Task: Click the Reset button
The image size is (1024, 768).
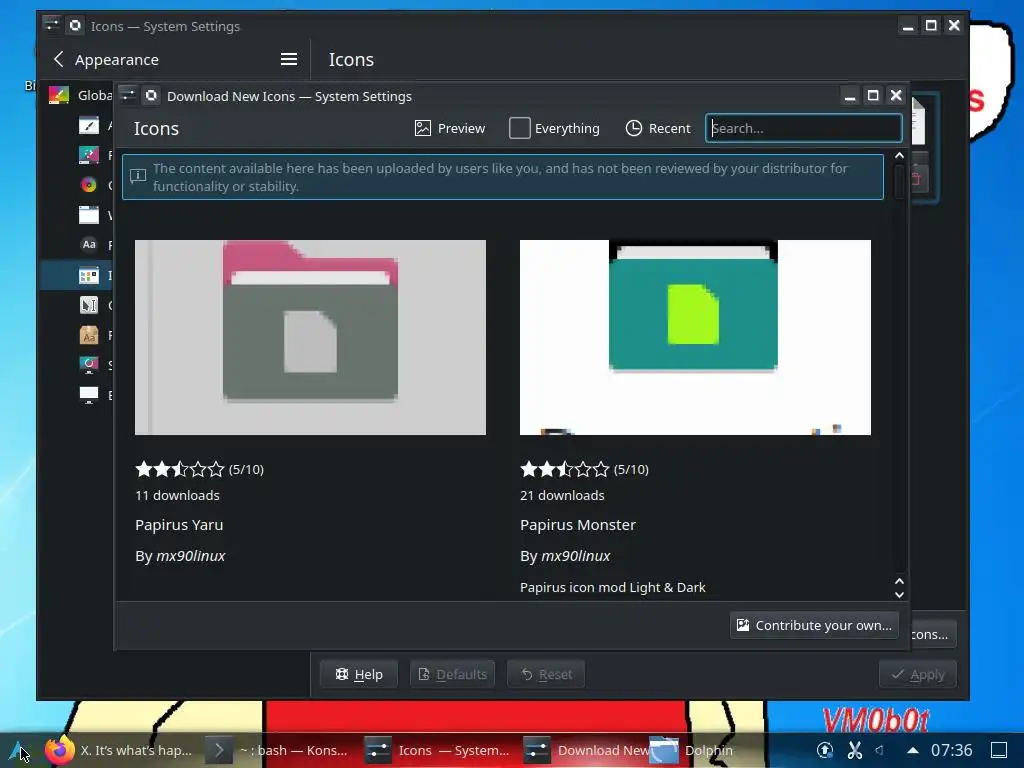Action: (546, 674)
